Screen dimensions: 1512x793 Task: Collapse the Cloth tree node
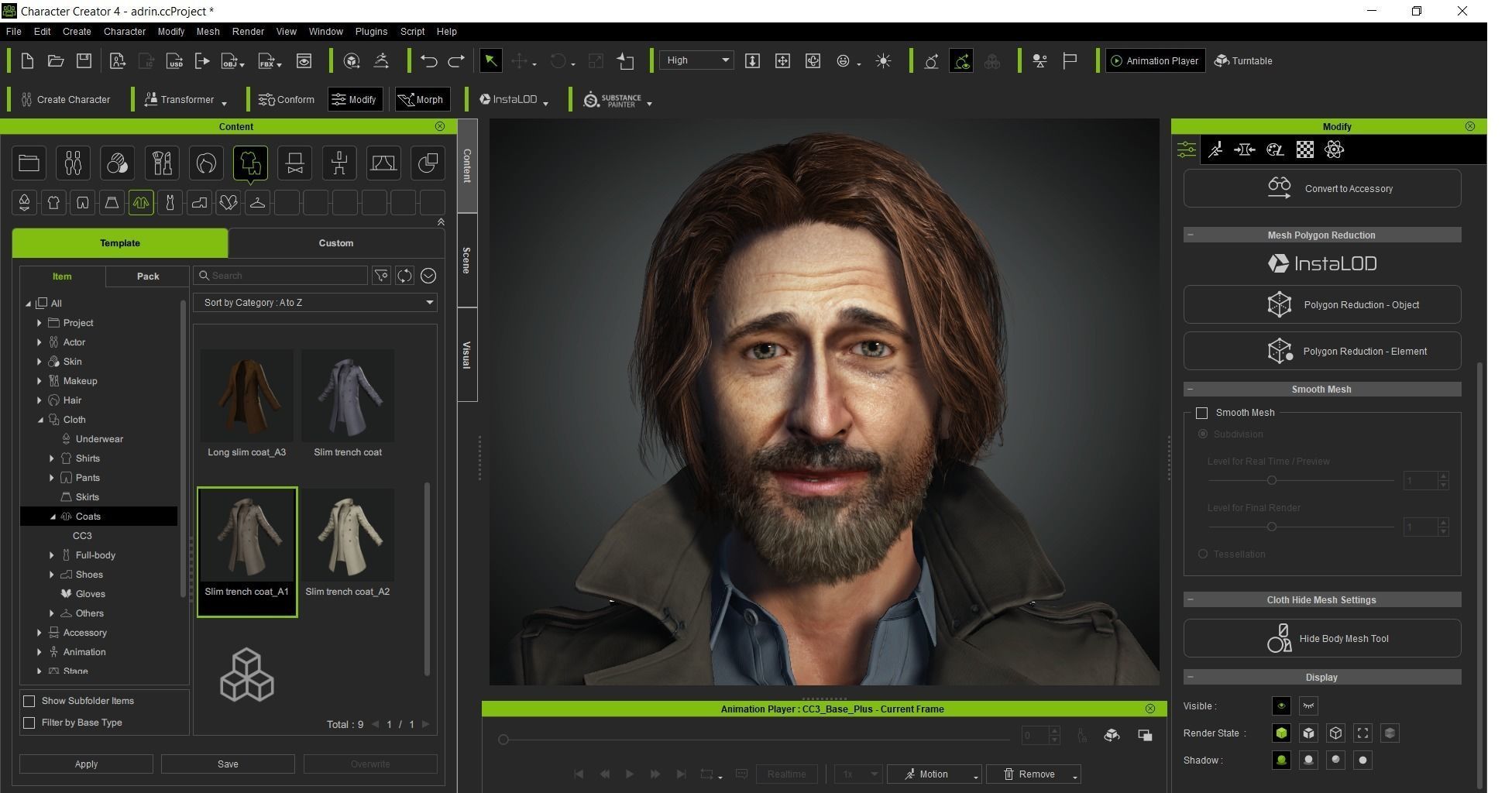click(x=40, y=420)
